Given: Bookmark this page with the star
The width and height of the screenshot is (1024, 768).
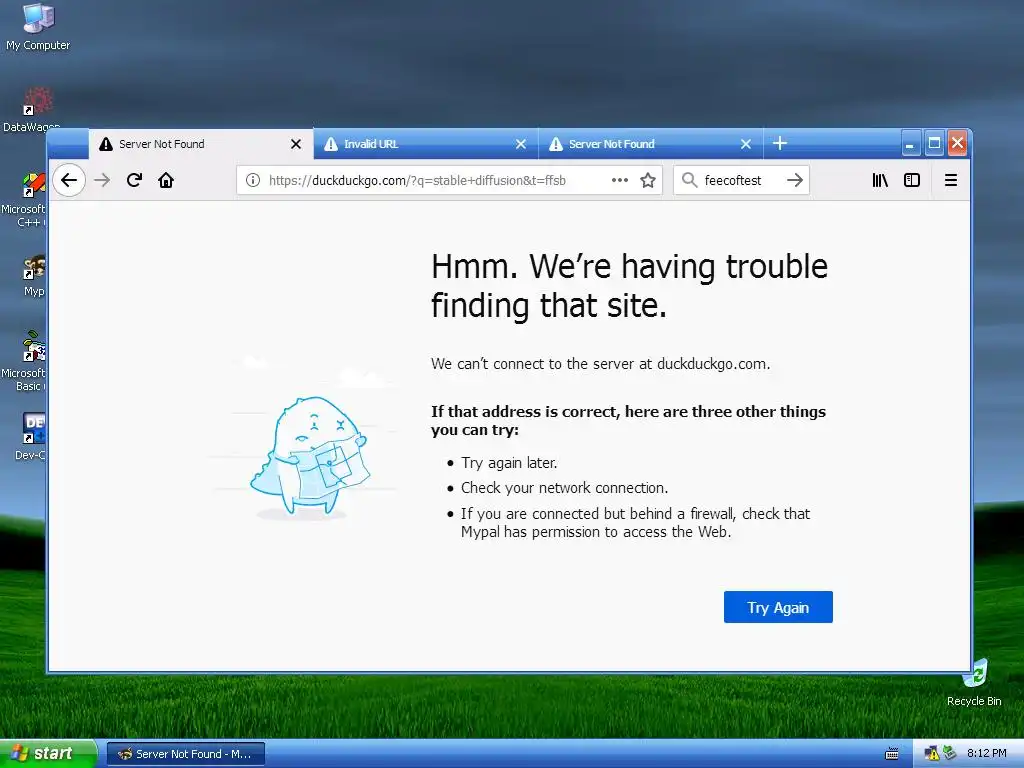Looking at the screenshot, I should 648,180.
